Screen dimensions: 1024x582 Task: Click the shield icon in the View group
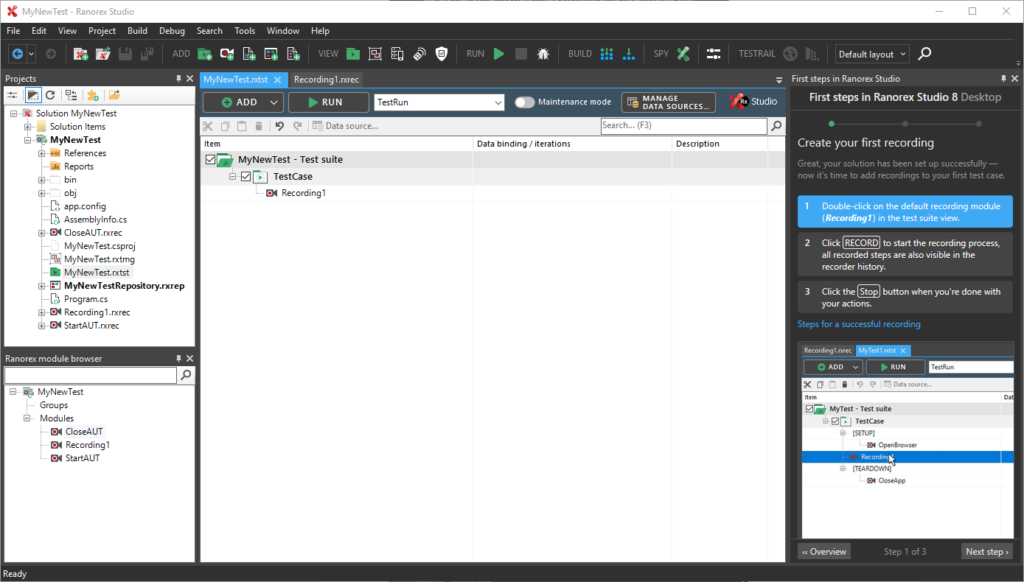(x=441, y=54)
